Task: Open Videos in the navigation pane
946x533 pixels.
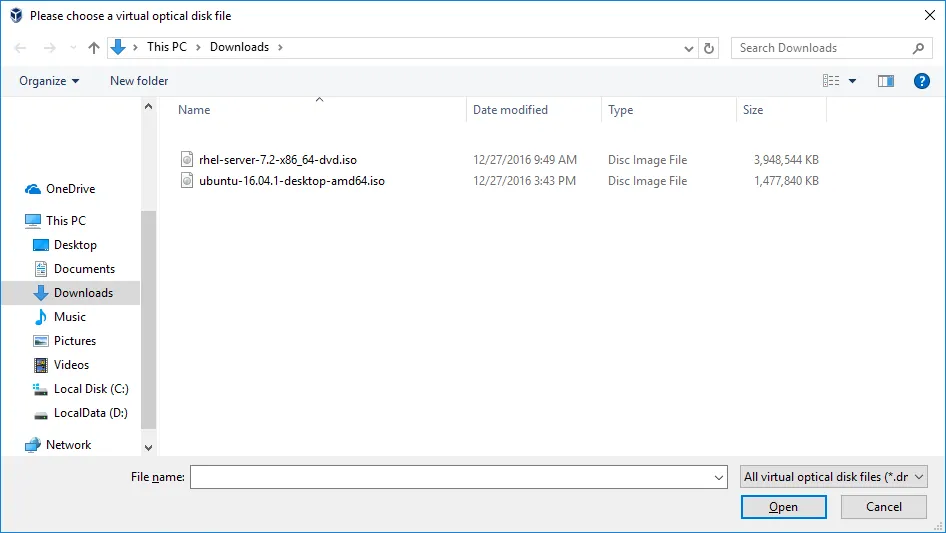Action: pyautogui.click(x=71, y=365)
